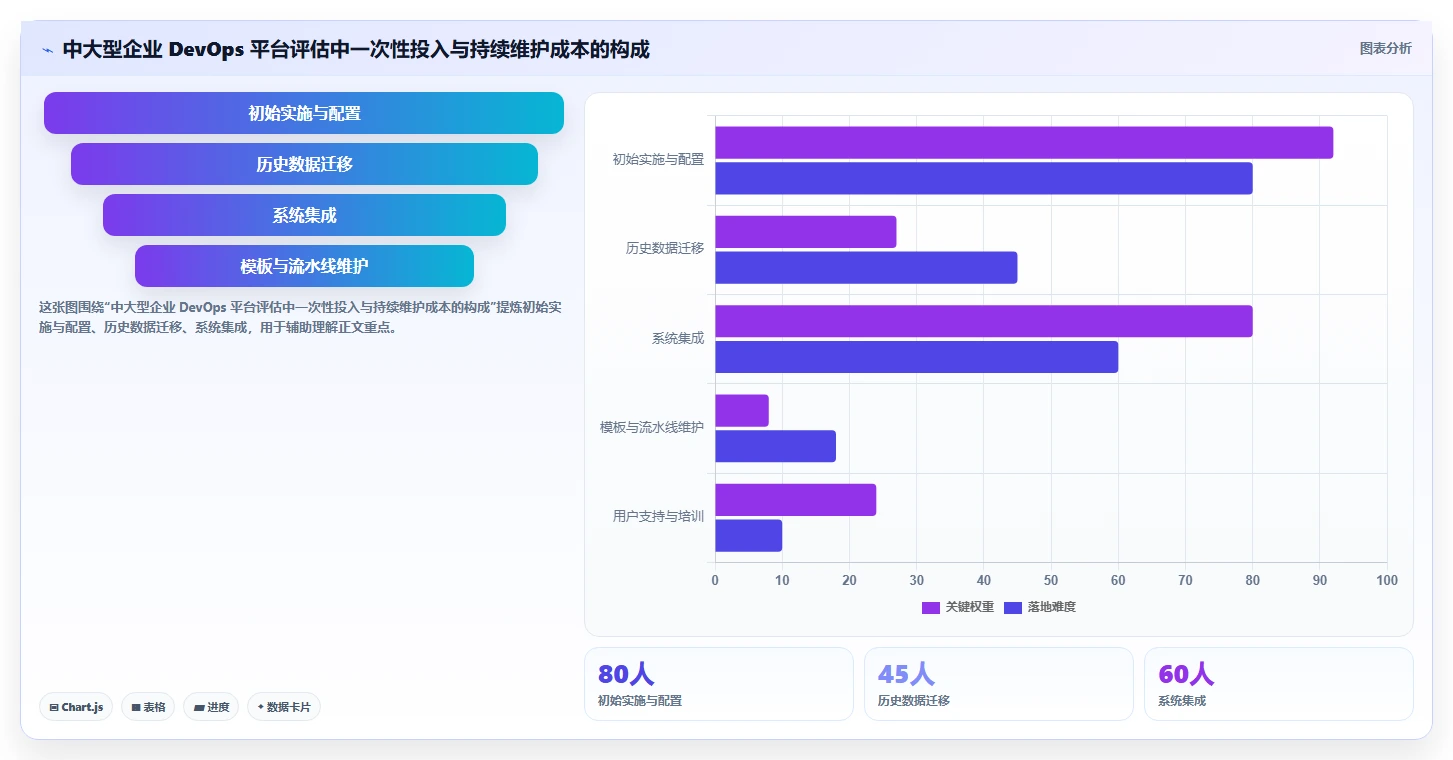The width and height of the screenshot is (1453, 760).
Task: Click the 模板与流水线维护 y-axis label
Action: [x=652, y=427]
